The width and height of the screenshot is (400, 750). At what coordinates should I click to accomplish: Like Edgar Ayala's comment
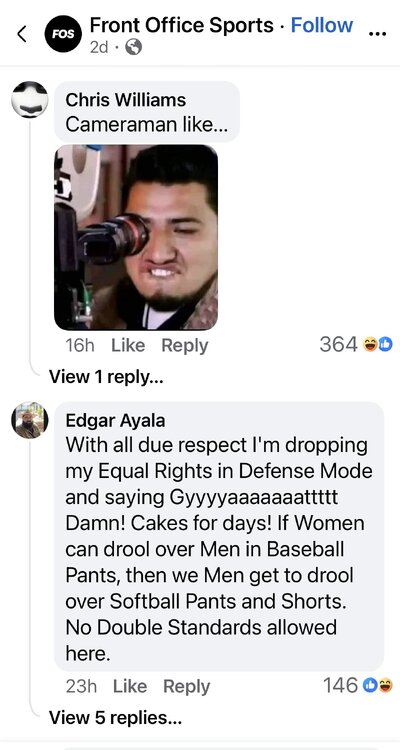click(x=130, y=686)
